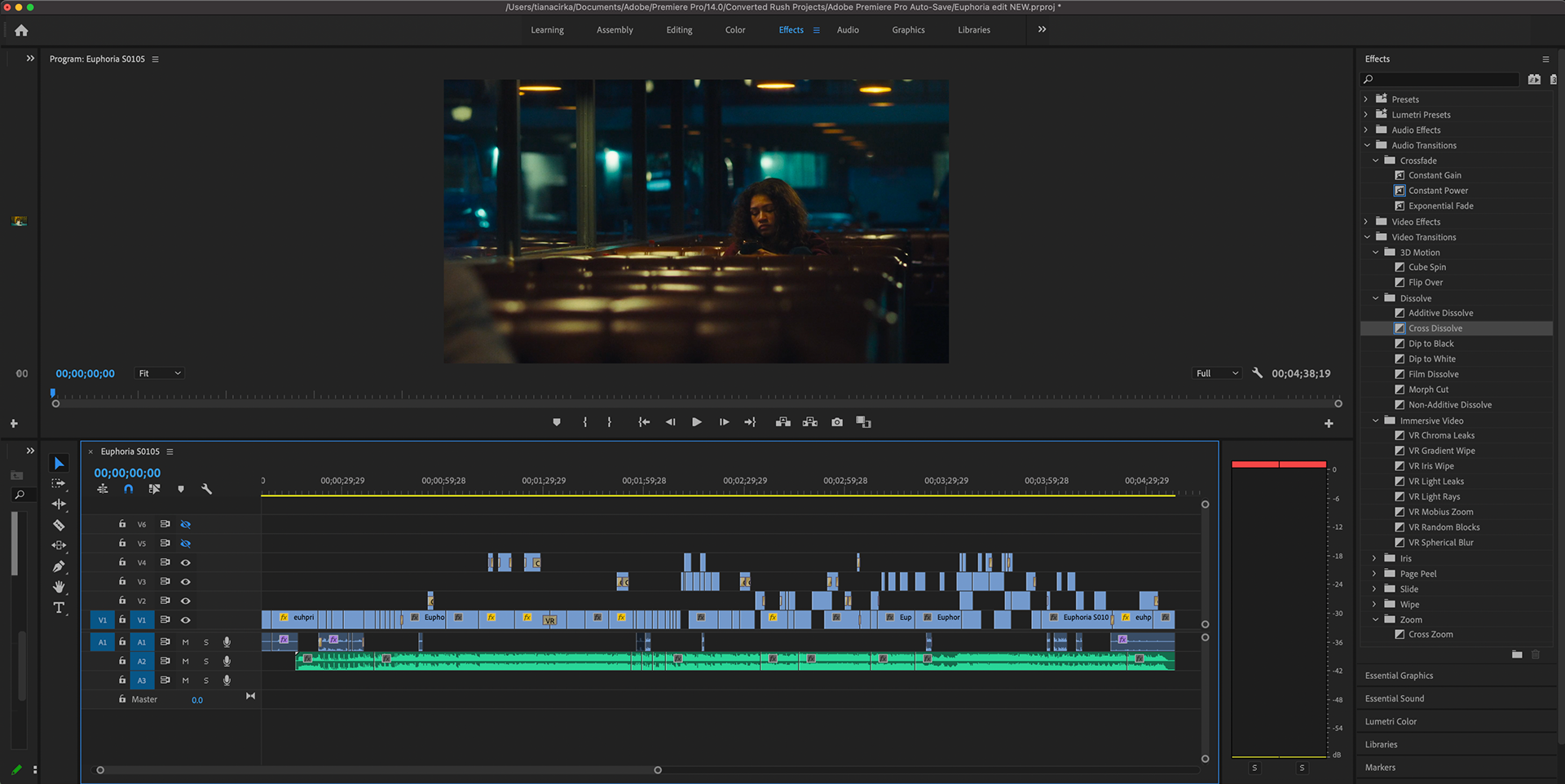
Task: Click Mark In bracket button
Action: pyautogui.click(x=584, y=422)
